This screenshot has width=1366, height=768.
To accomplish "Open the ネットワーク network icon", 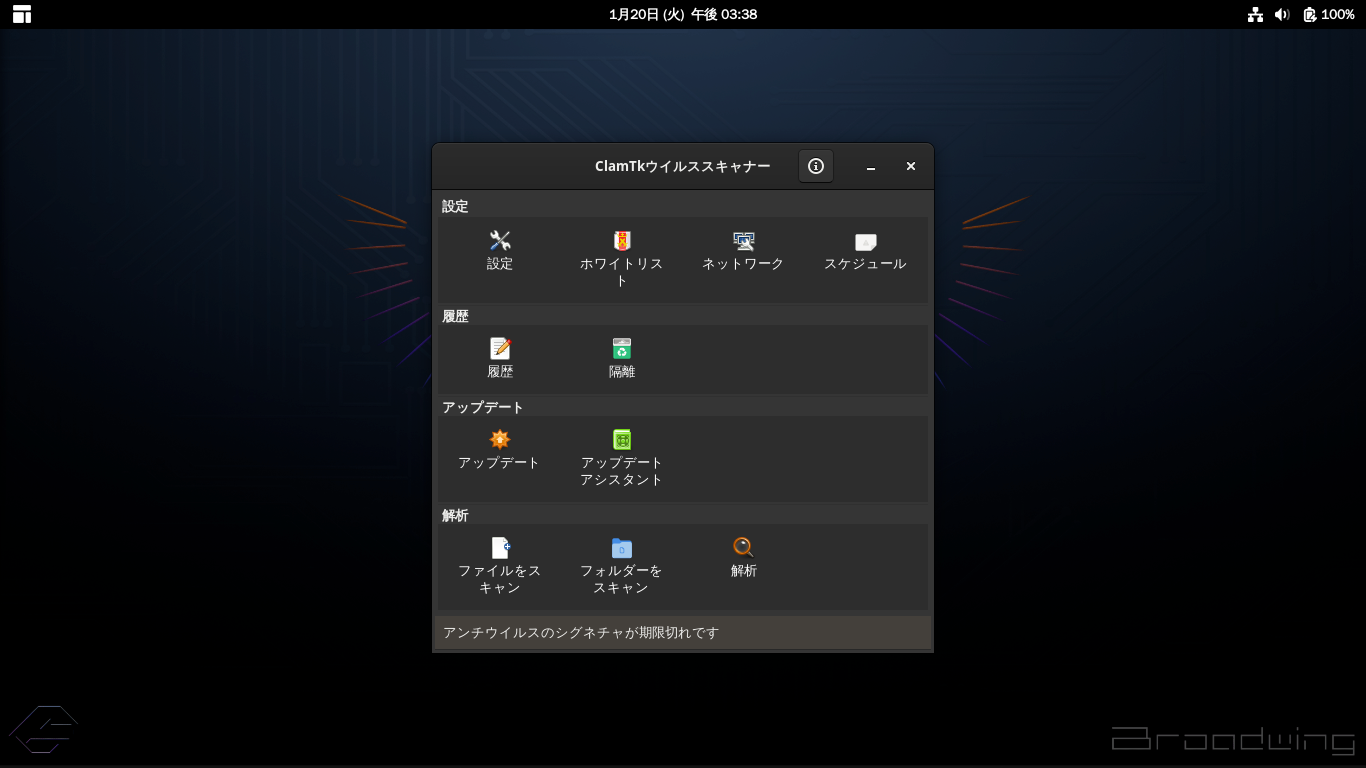I will (x=743, y=241).
